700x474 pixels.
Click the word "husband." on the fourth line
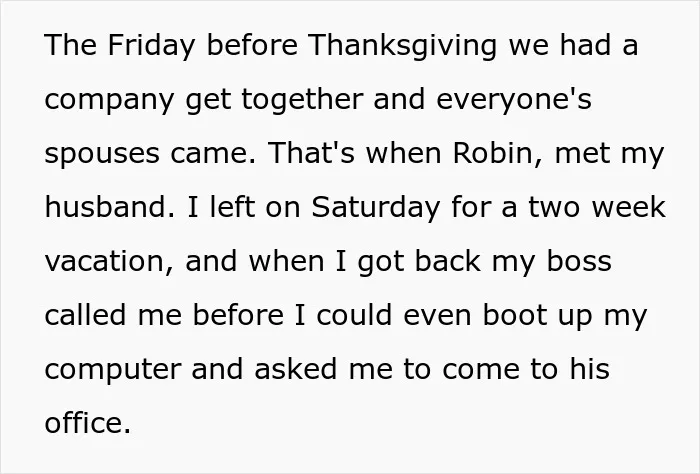(110, 207)
